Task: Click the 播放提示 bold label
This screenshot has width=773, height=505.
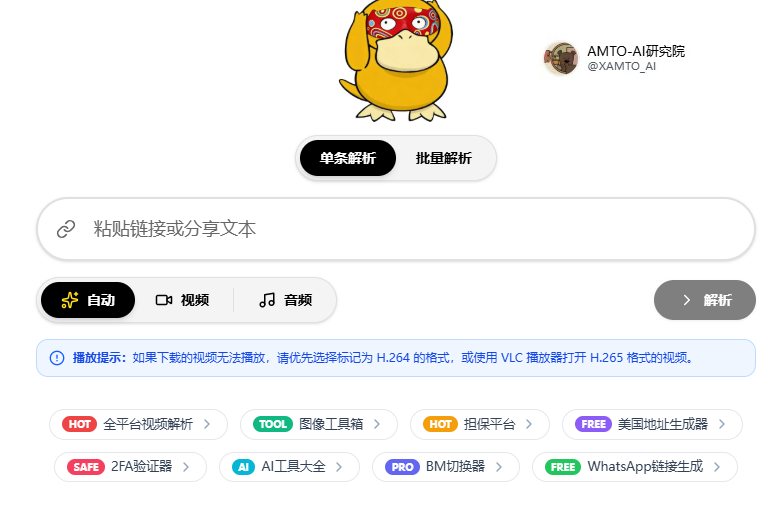Action: (100, 358)
